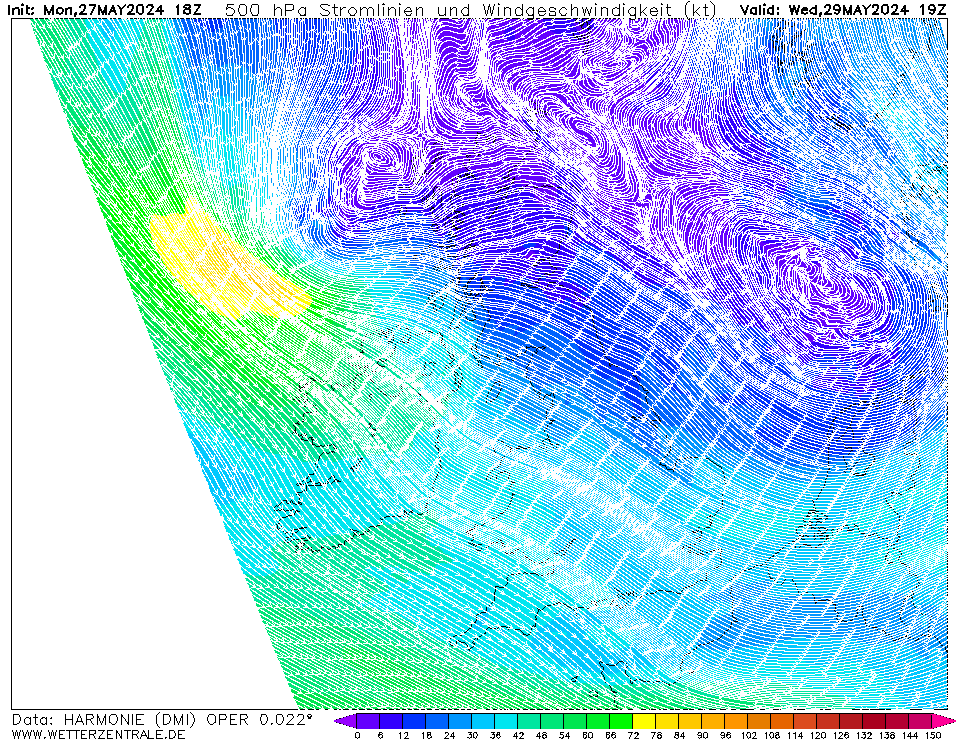This screenshot has width=959, height=741.
Task: Click the legend value label '36'
Action: [x=495, y=735]
